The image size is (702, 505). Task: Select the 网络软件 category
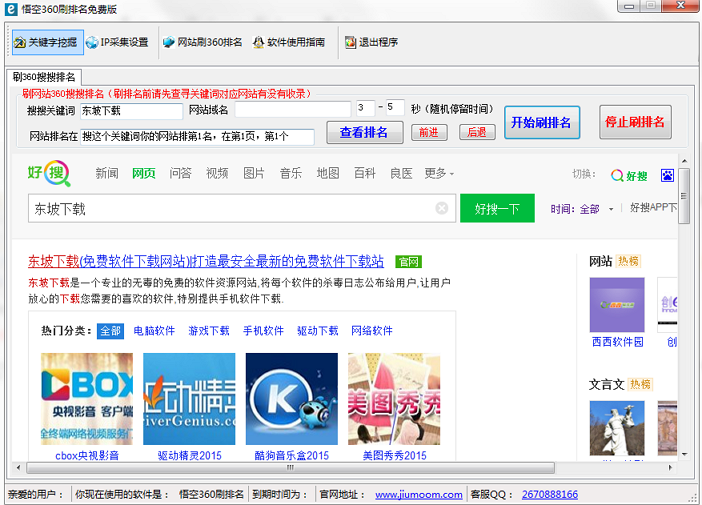[x=372, y=331]
